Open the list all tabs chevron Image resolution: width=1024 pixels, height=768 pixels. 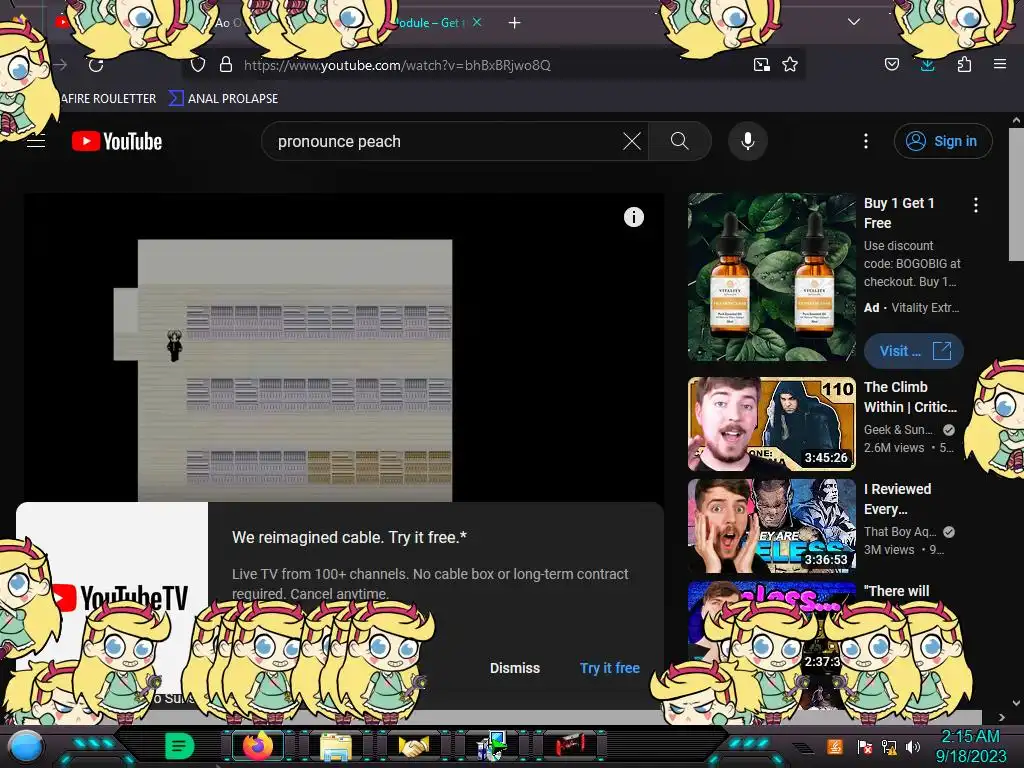coord(854,22)
